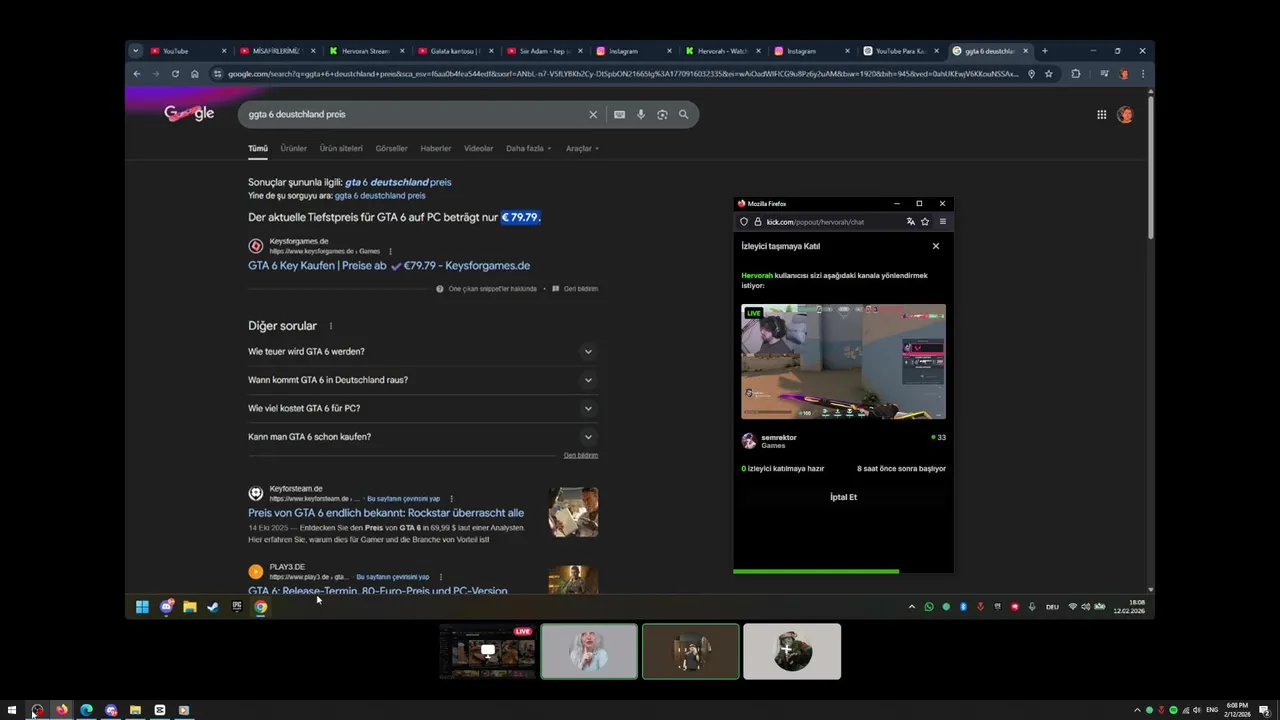Open the Google apps grid

click(x=1101, y=114)
